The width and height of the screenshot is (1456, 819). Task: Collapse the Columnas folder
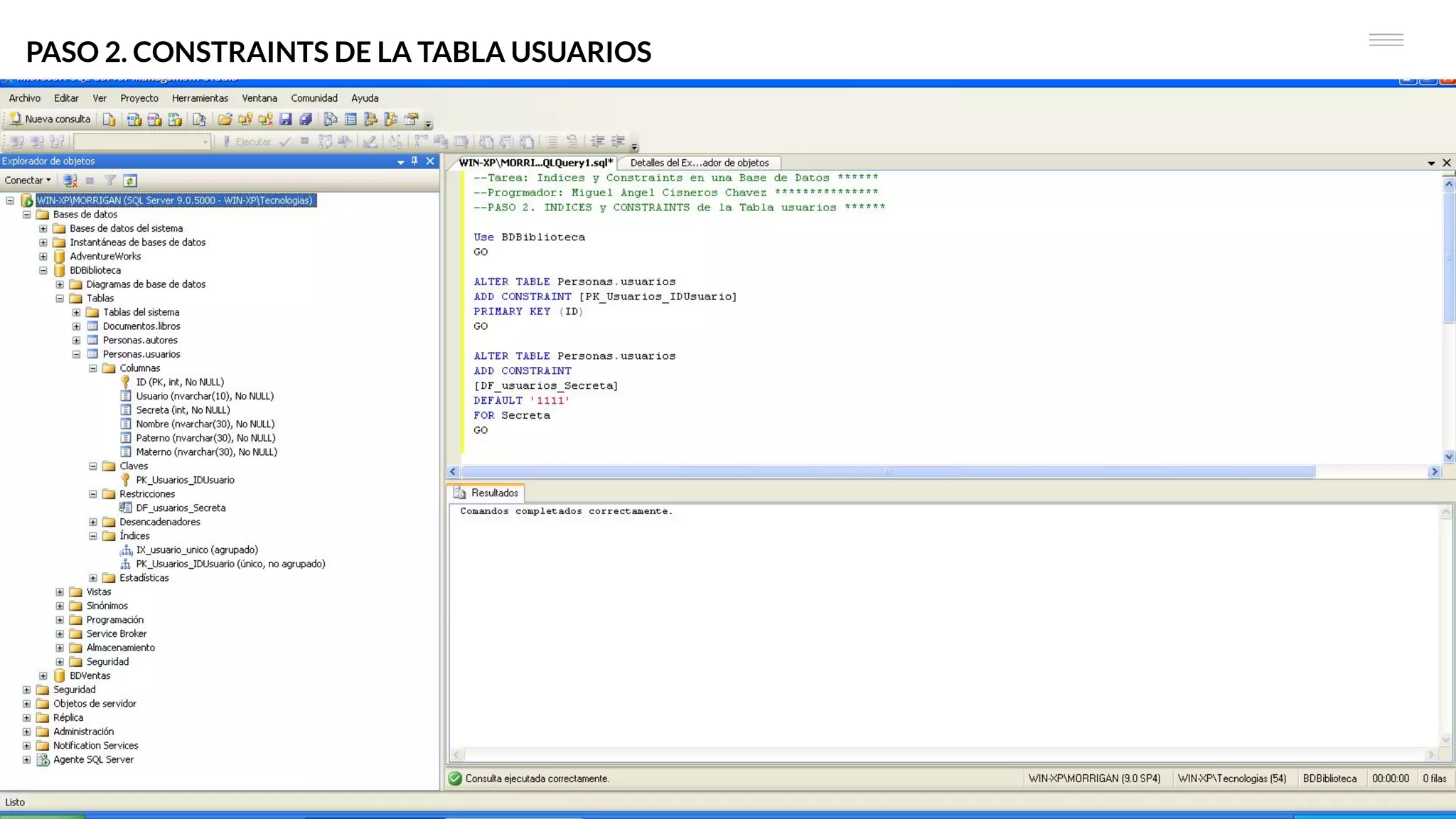pos(93,368)
